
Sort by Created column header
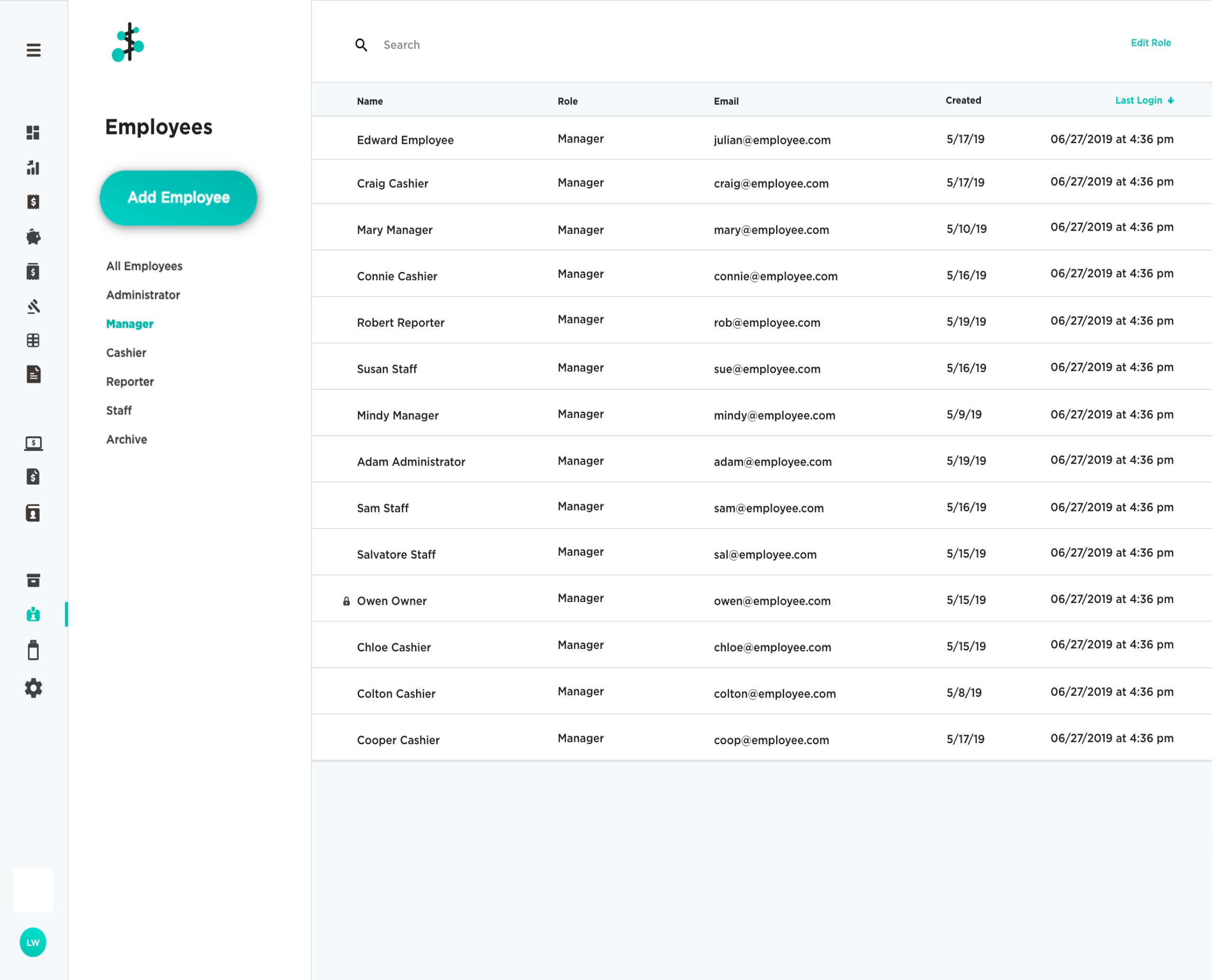click(963, 100)
